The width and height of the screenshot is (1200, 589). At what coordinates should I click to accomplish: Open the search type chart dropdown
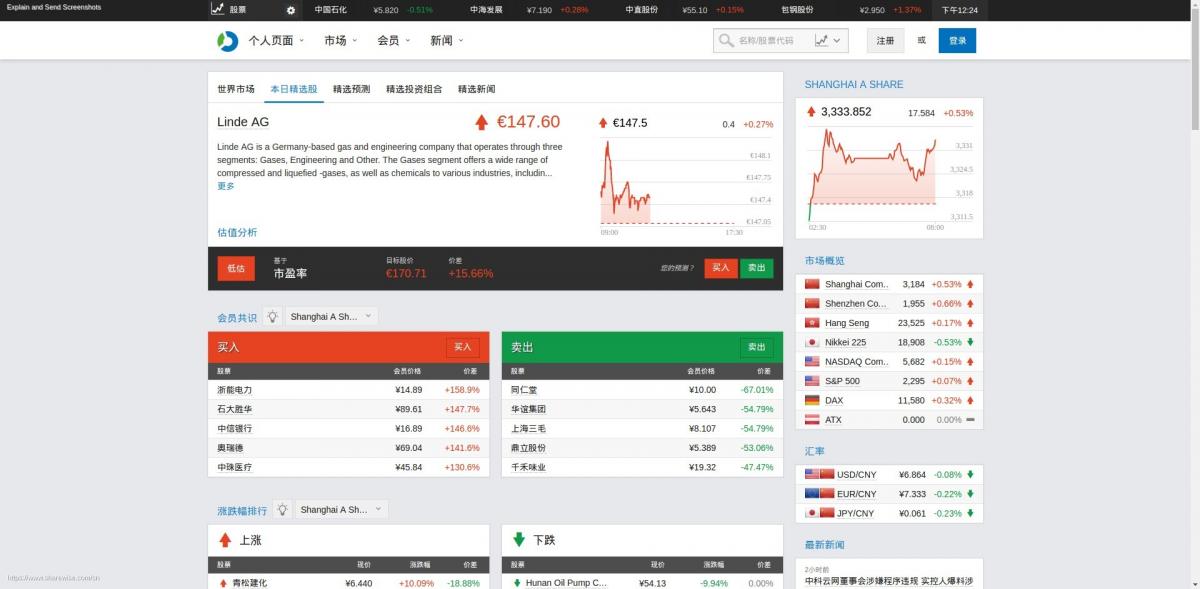coord(827,41)
